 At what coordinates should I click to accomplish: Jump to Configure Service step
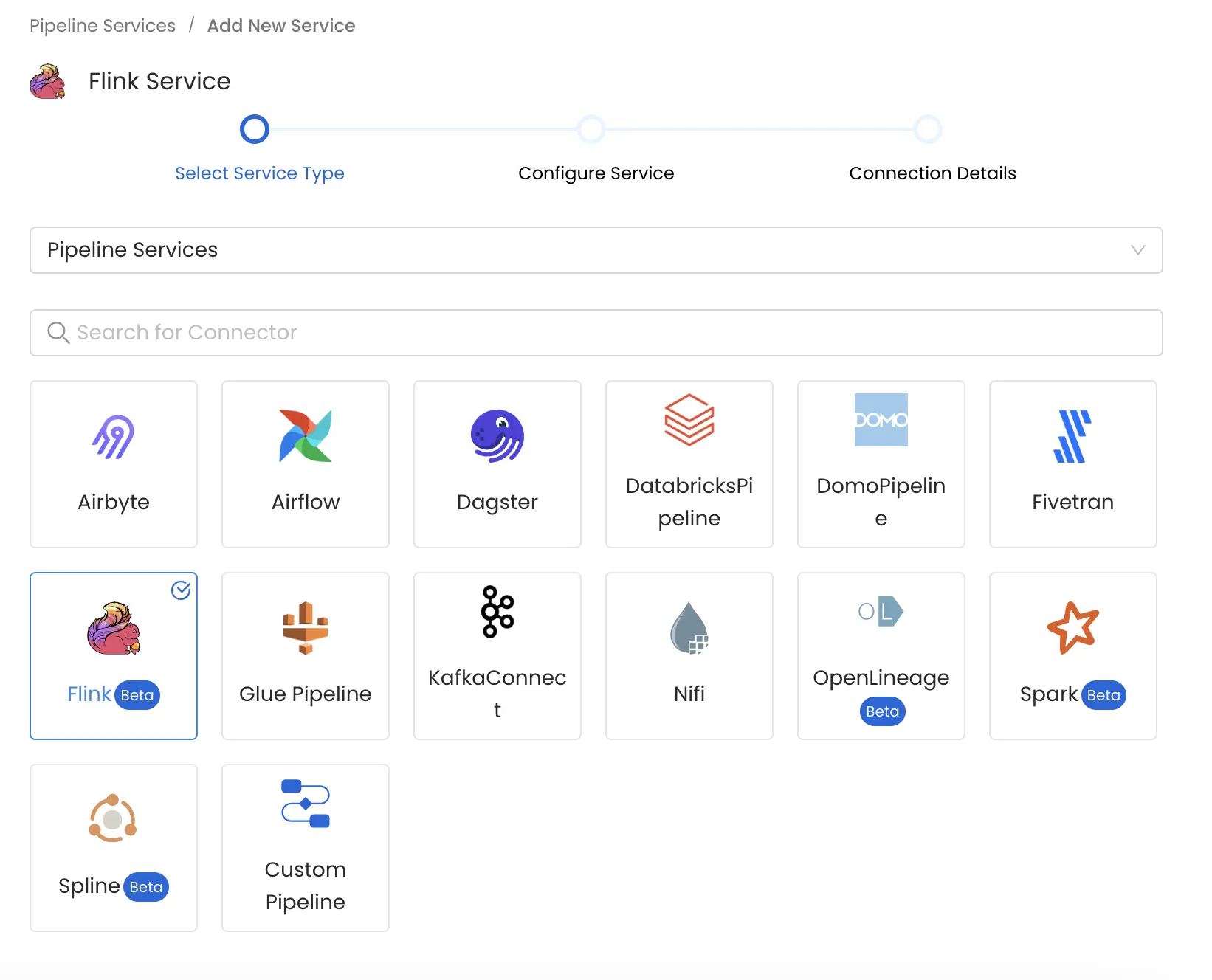tap(591, 130)
